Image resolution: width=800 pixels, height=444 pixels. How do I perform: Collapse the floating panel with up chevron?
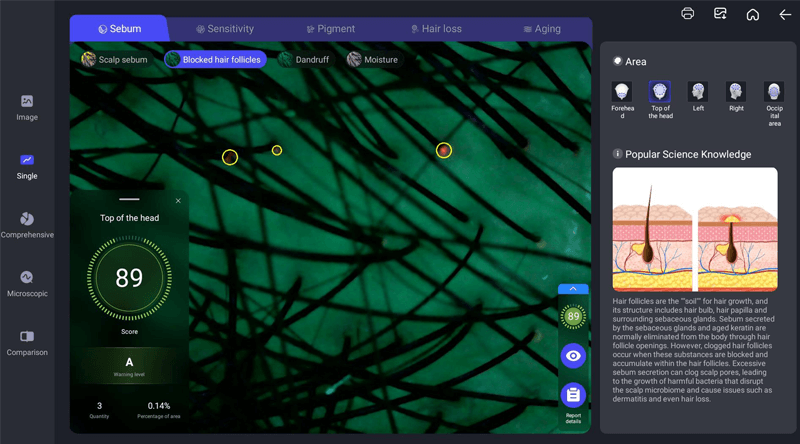click(x=573, y=289)
